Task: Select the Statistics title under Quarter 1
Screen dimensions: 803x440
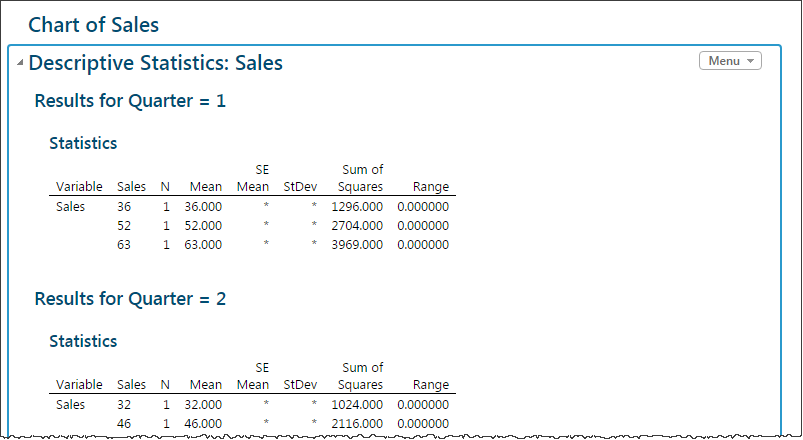Action: pos(83,143)
